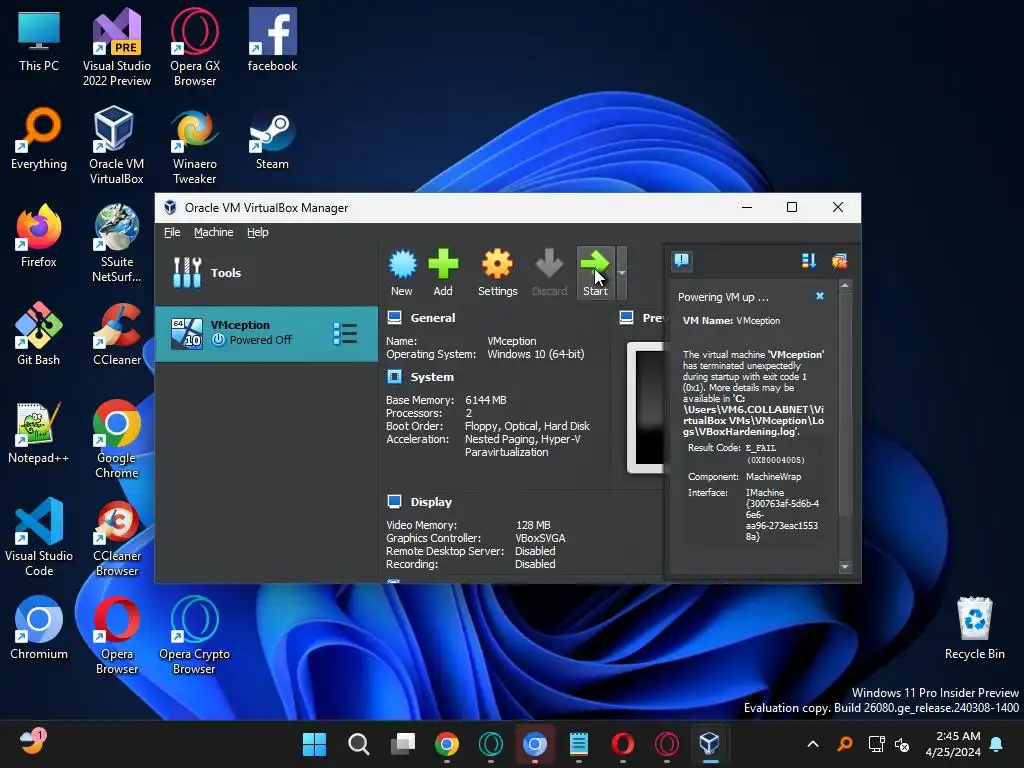Open Firefox desktop shortcut

click(x=39, y=236)
